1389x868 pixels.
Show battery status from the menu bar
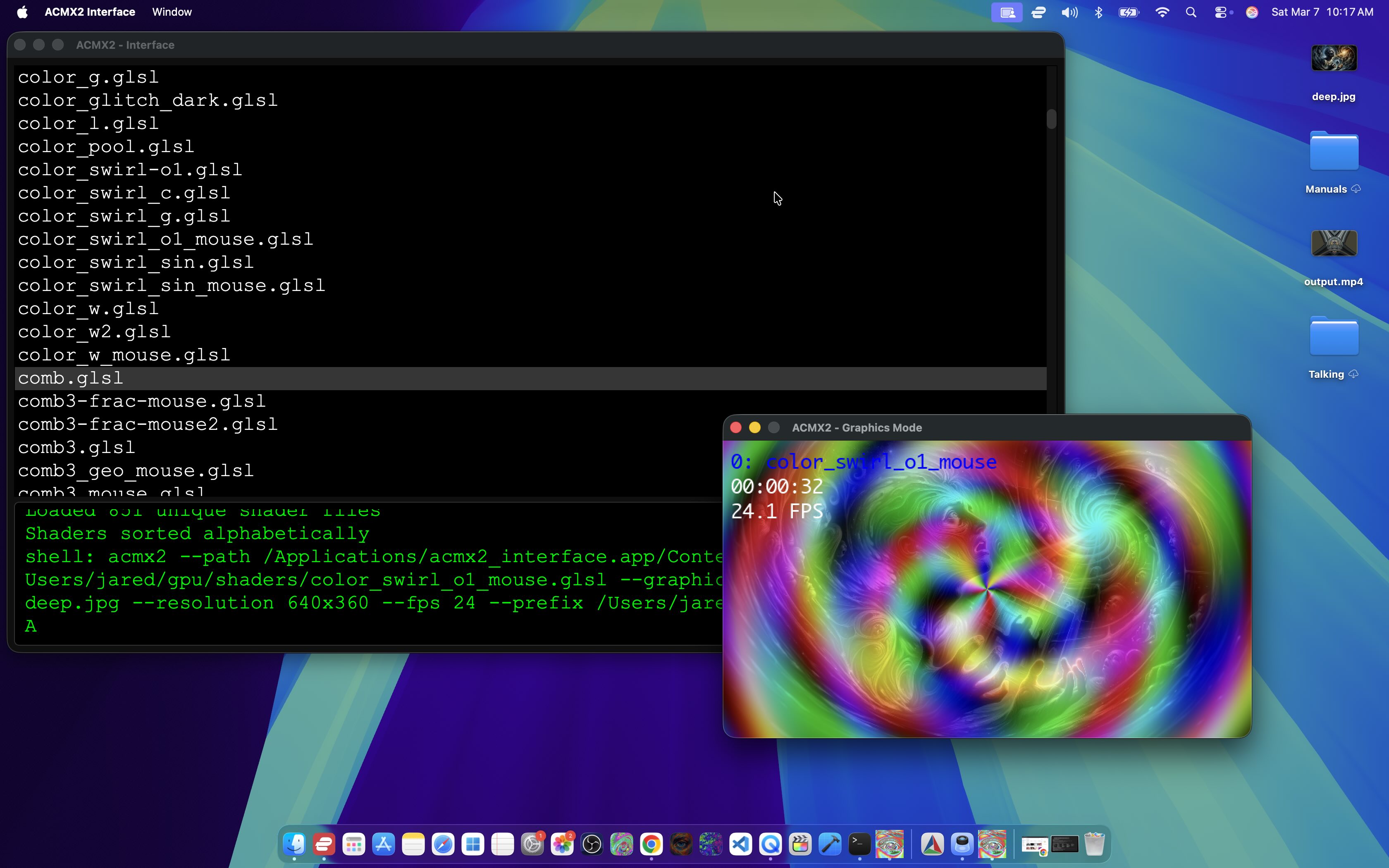(x=1129, y=12)
